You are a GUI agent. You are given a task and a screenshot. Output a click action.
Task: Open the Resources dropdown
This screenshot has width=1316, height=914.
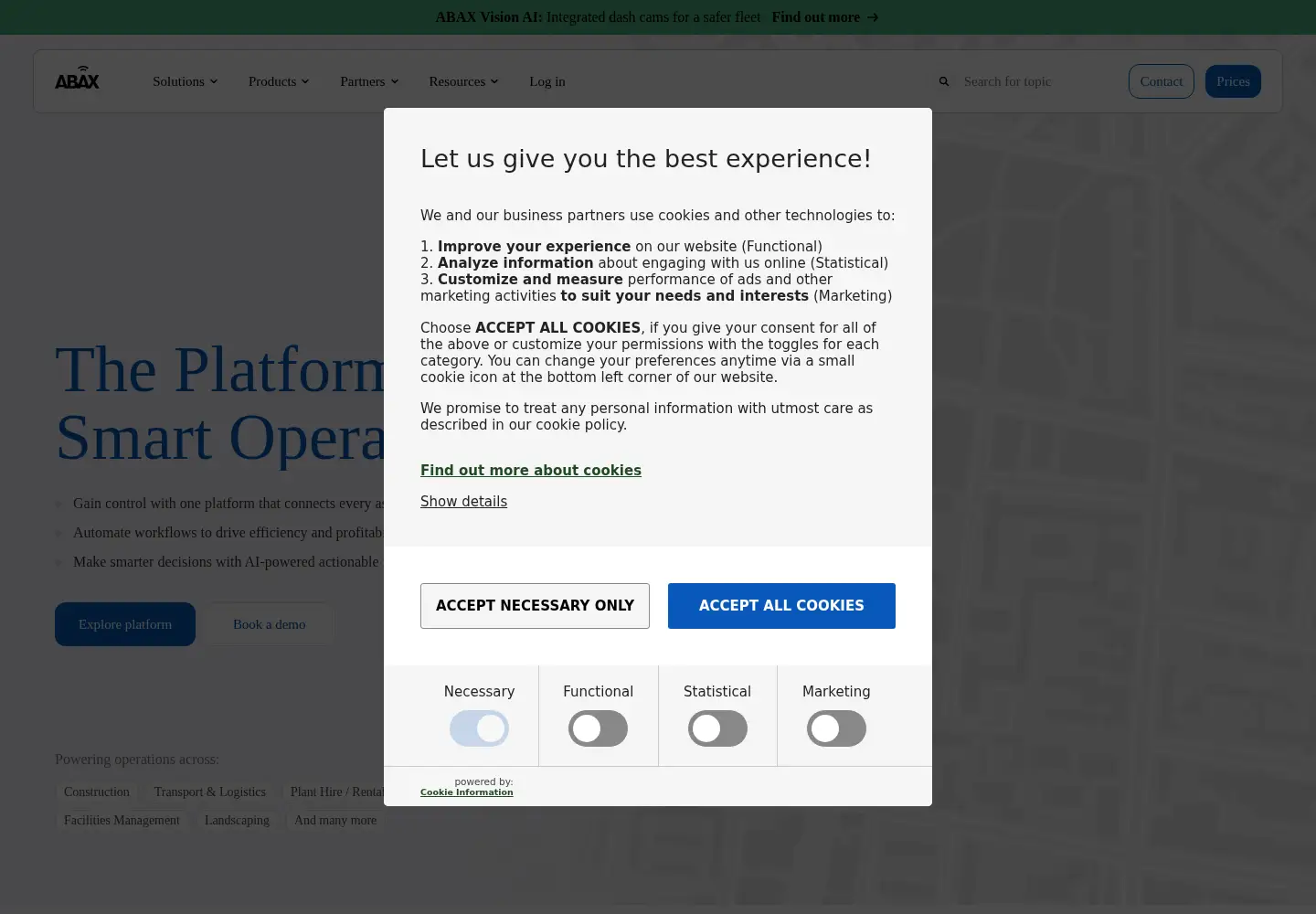pyautogui.click(x=463, y=81)
